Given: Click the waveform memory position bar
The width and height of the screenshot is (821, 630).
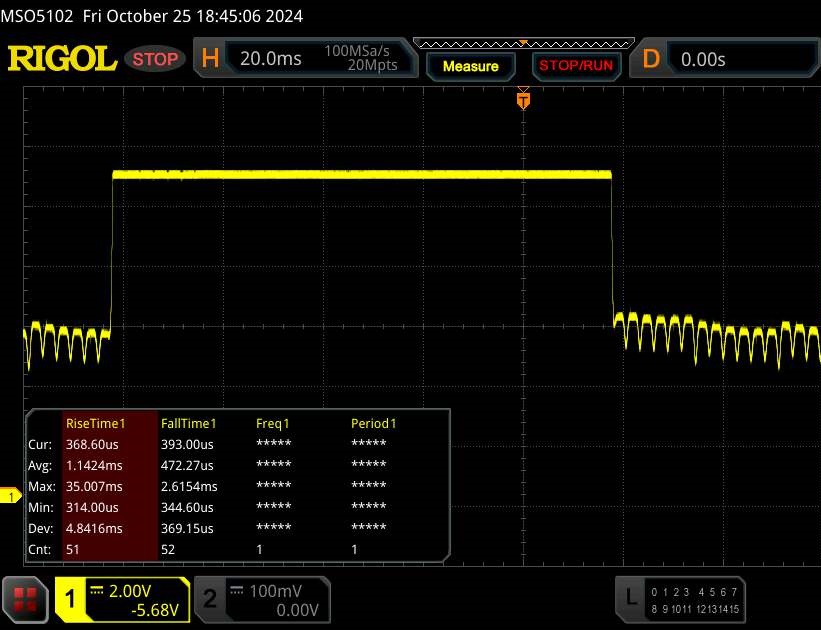Looking at the screenshot, I should (524, 44).
